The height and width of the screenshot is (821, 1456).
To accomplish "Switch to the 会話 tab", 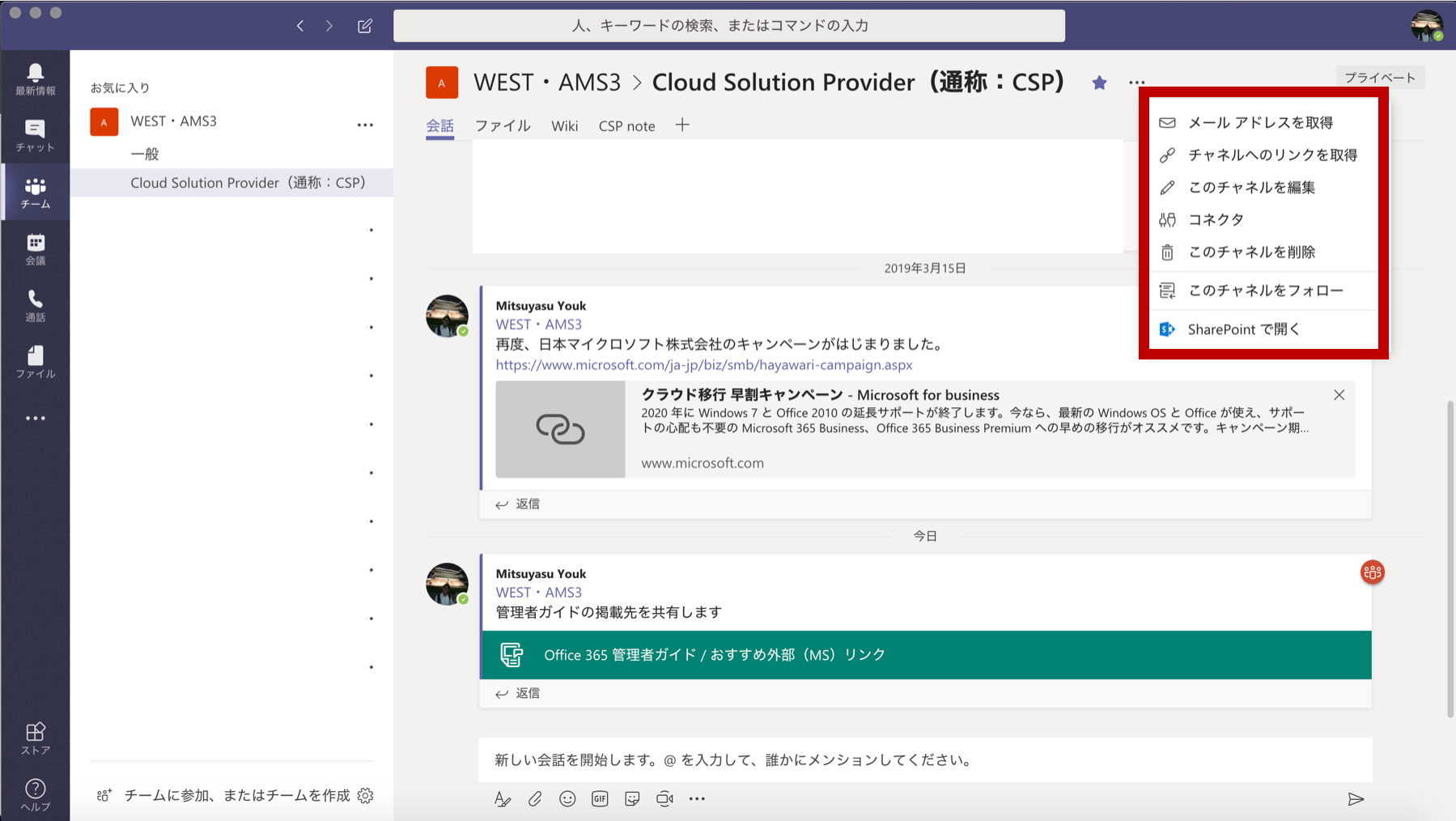I will pyautogui.click(x=440, y=125).
